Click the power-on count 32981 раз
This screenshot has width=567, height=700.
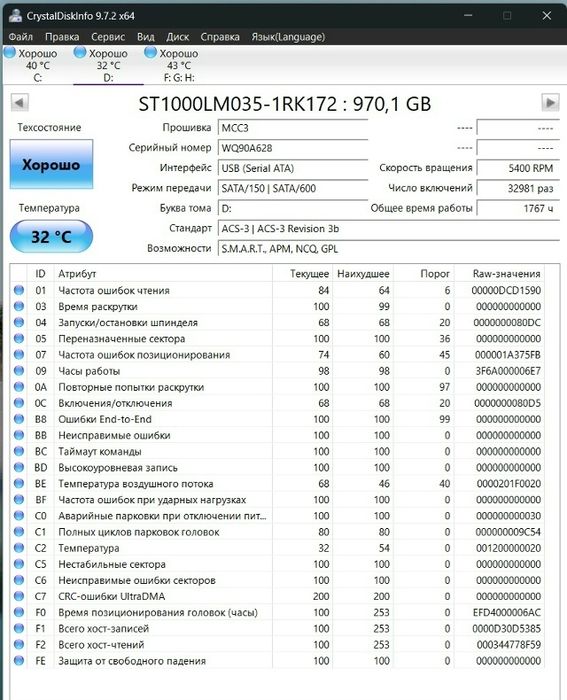[518, 188]
